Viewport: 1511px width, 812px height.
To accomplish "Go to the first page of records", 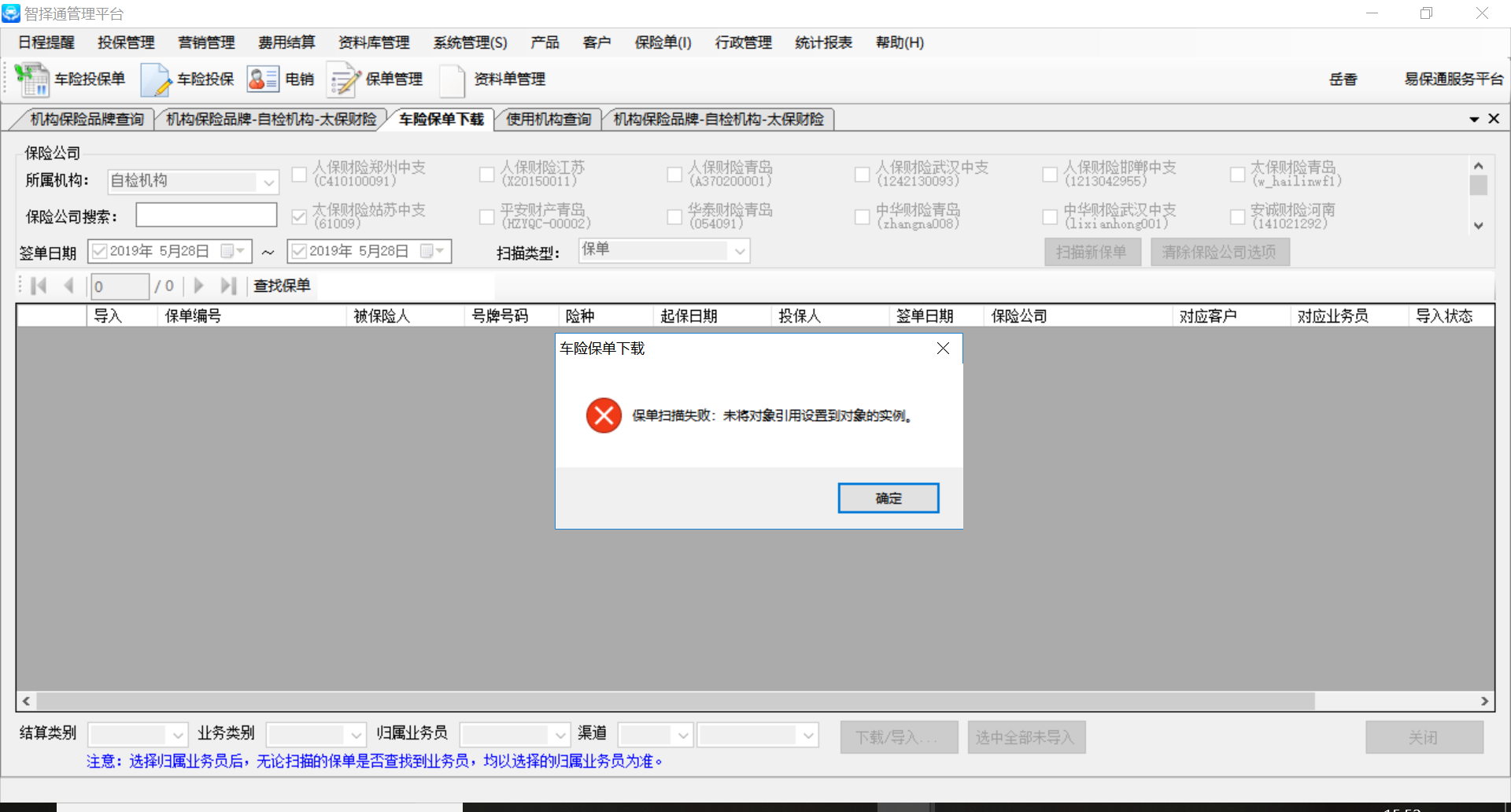I will 38,286.
